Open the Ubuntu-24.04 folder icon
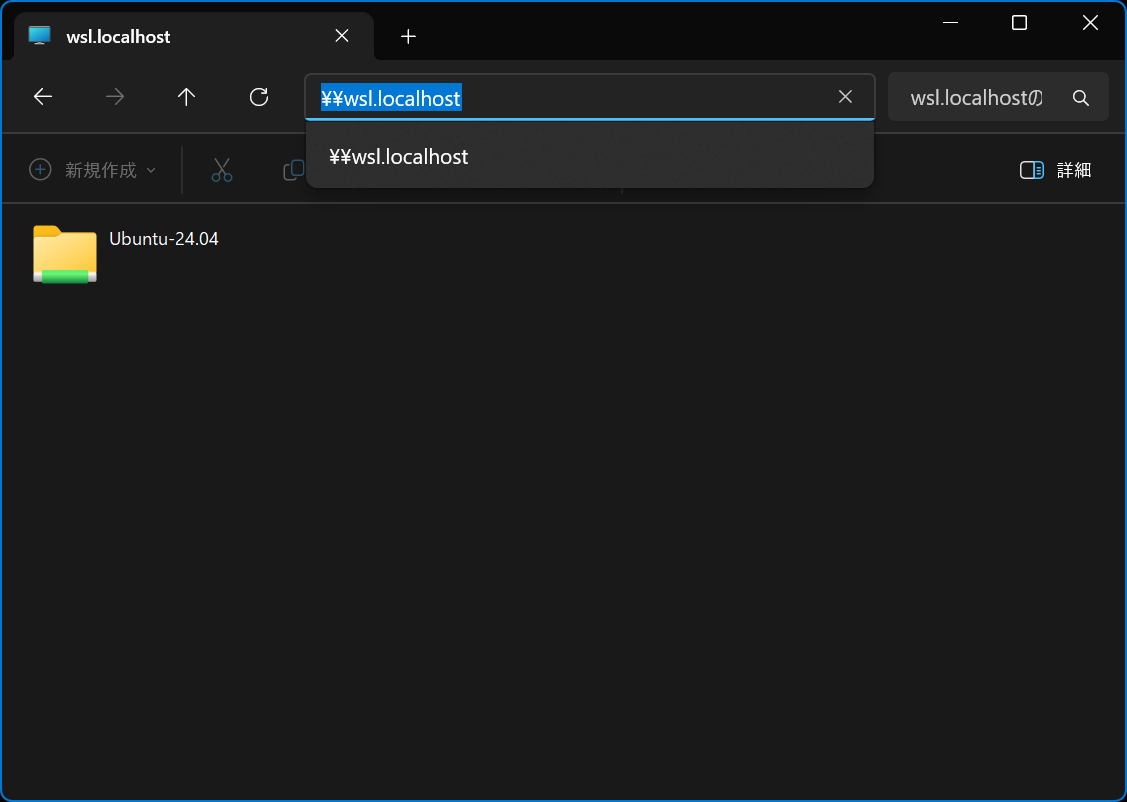 tap(65, 254)
